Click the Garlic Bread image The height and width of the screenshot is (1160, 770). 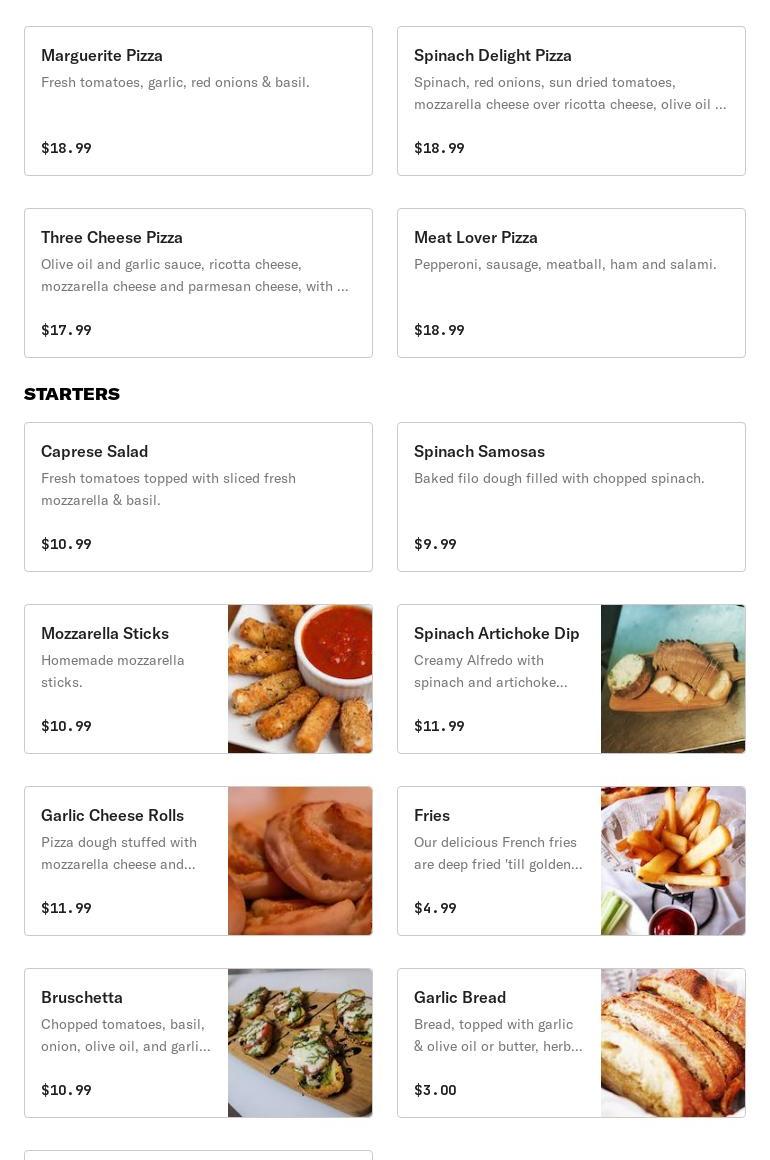click(x=673, y=1043)
